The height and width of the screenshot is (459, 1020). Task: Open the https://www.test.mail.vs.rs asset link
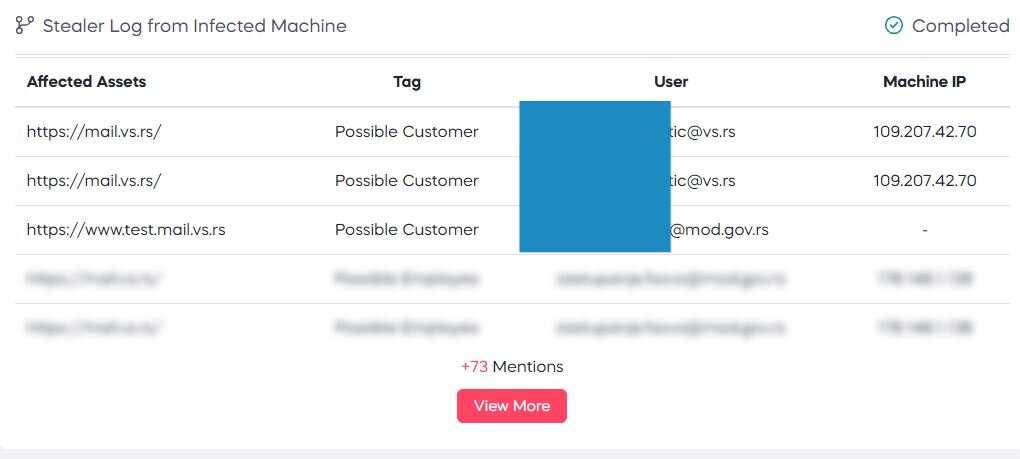pyautogui.click(x=126, y=230)
